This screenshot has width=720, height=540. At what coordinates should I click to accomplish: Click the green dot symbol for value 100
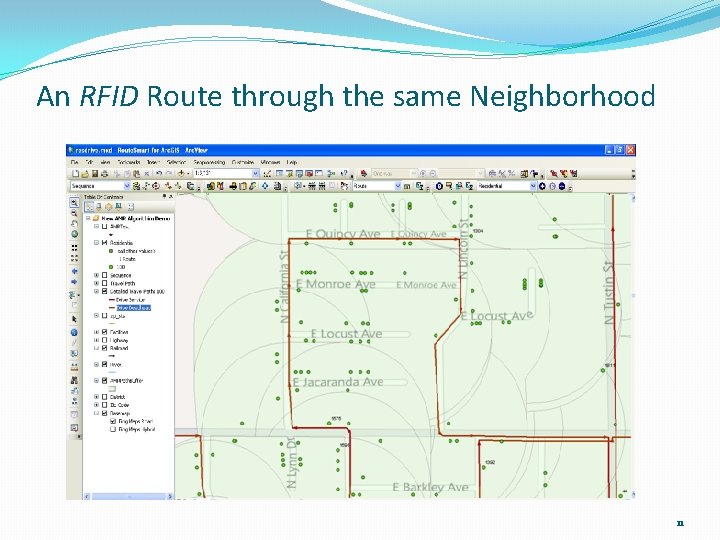click(x=111, y=267)
